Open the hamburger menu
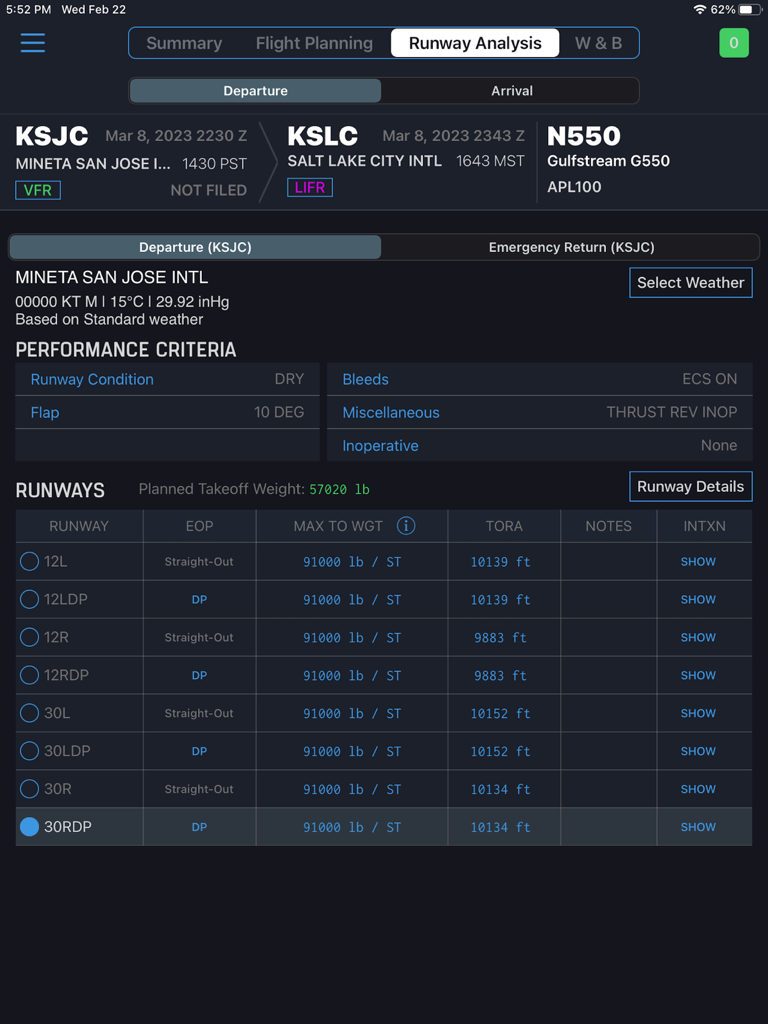Image resolution: width=768 pixels, height=1024 pixels. pyautogui.click(x=33, y=43)
